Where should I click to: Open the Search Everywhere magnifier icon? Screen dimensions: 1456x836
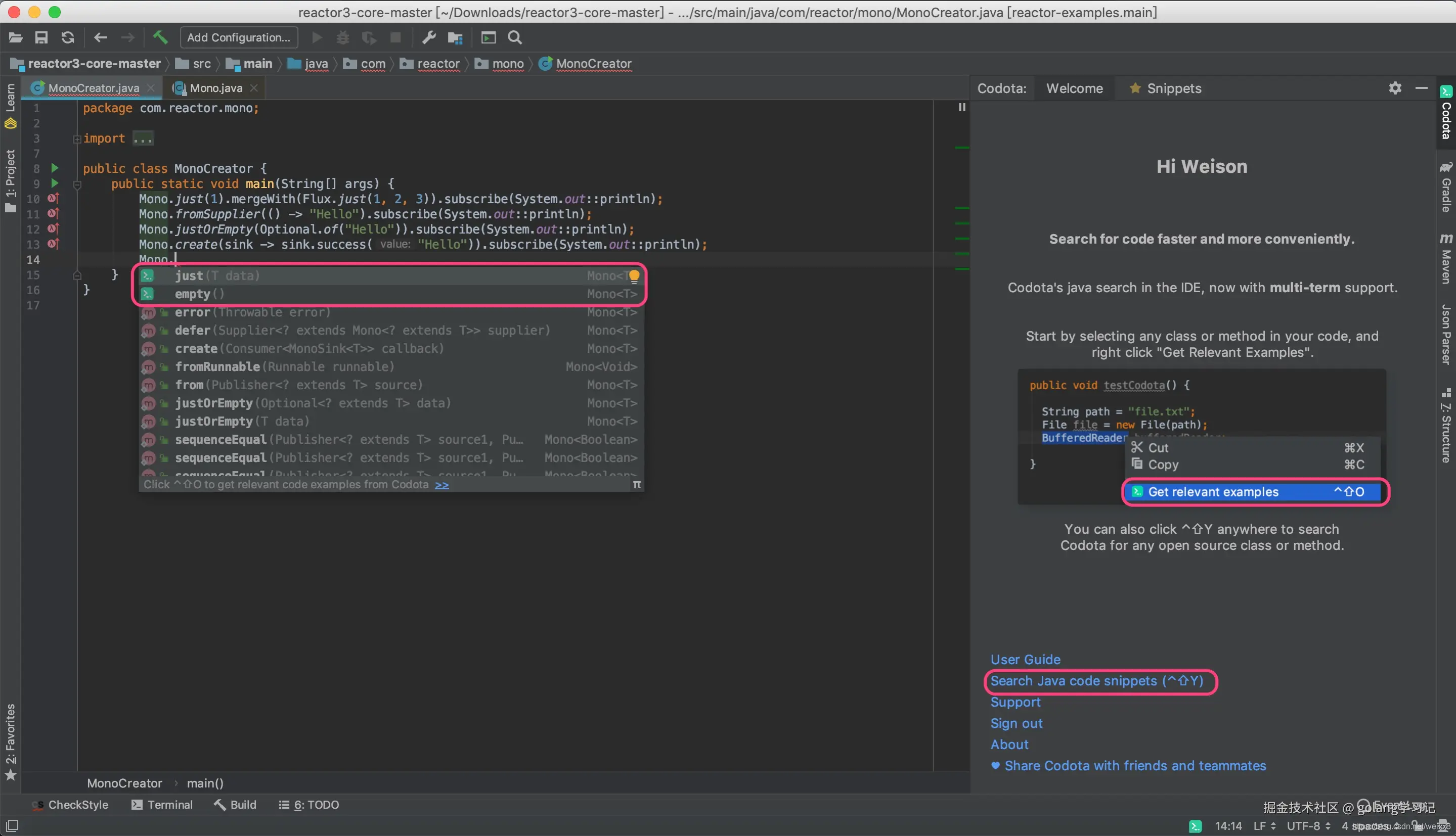coord(515,37)
